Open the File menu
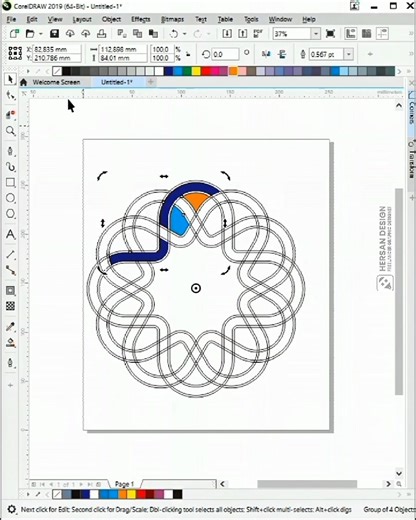The height and width of the screenshot is (520, 416). [x=11, y=19]
